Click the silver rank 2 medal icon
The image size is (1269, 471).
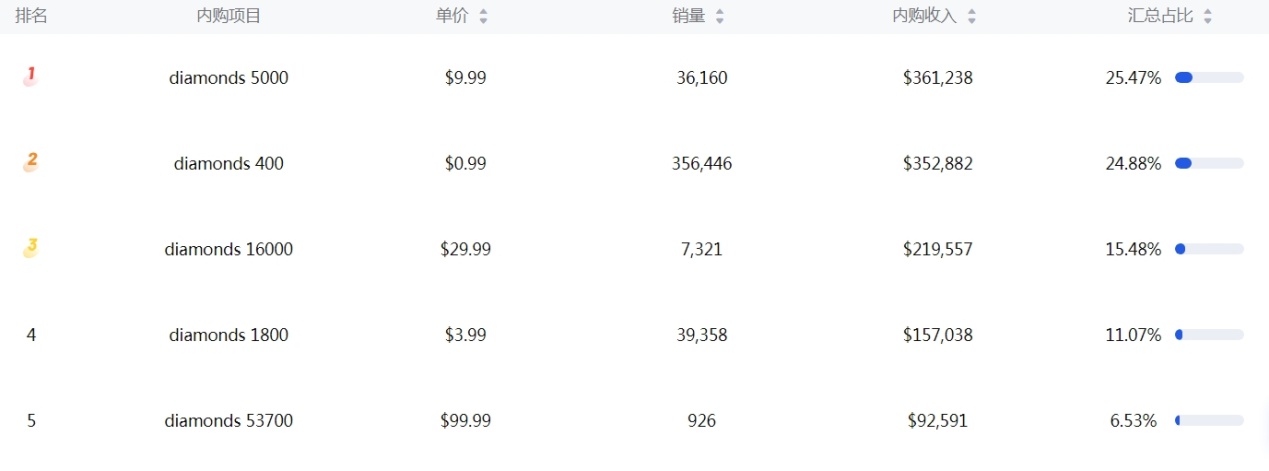tap(31, 162)
